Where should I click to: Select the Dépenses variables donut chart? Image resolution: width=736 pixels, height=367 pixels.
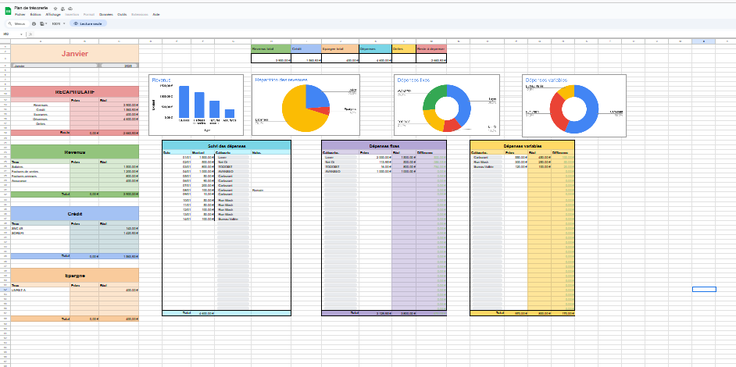(574, 106)
